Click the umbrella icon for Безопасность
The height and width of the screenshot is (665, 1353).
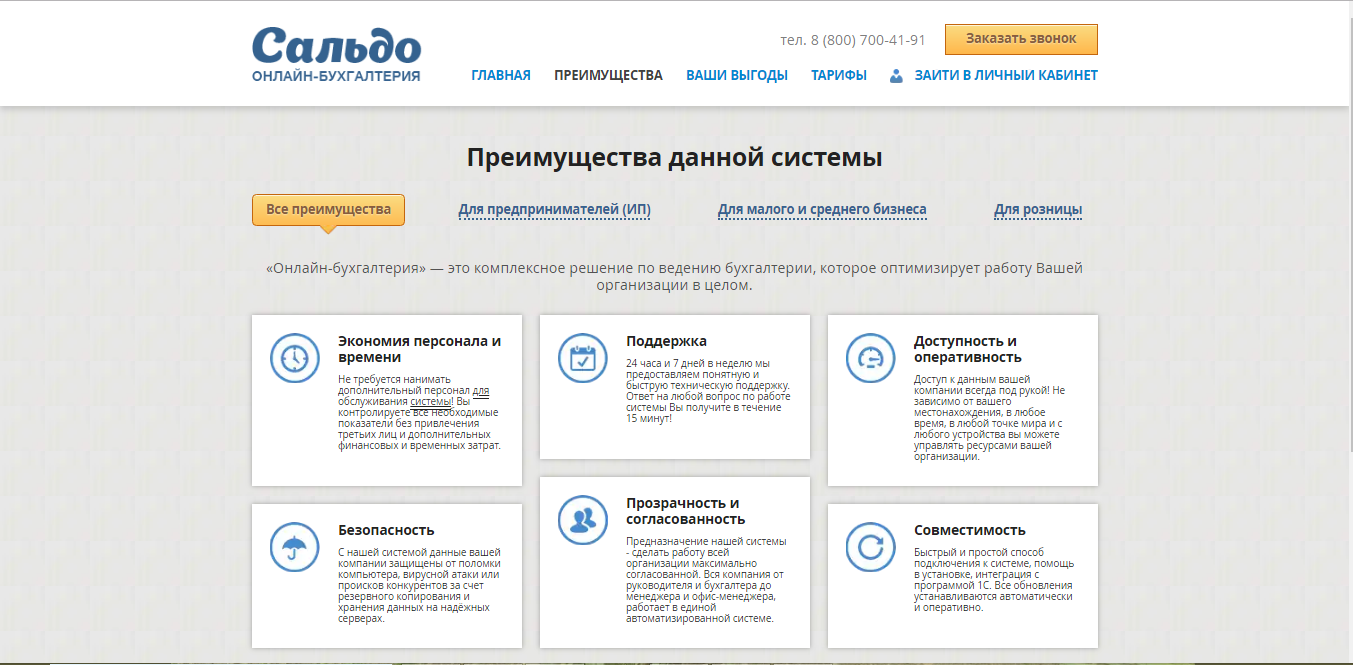[294, 547]
